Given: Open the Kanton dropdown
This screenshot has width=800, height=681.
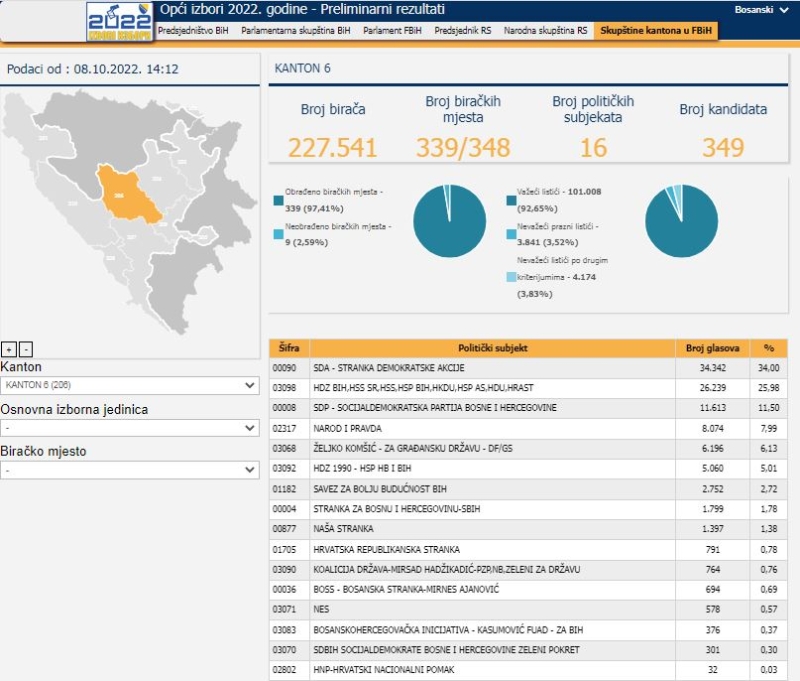Looking at the screenshot, I should click(130, 385).
